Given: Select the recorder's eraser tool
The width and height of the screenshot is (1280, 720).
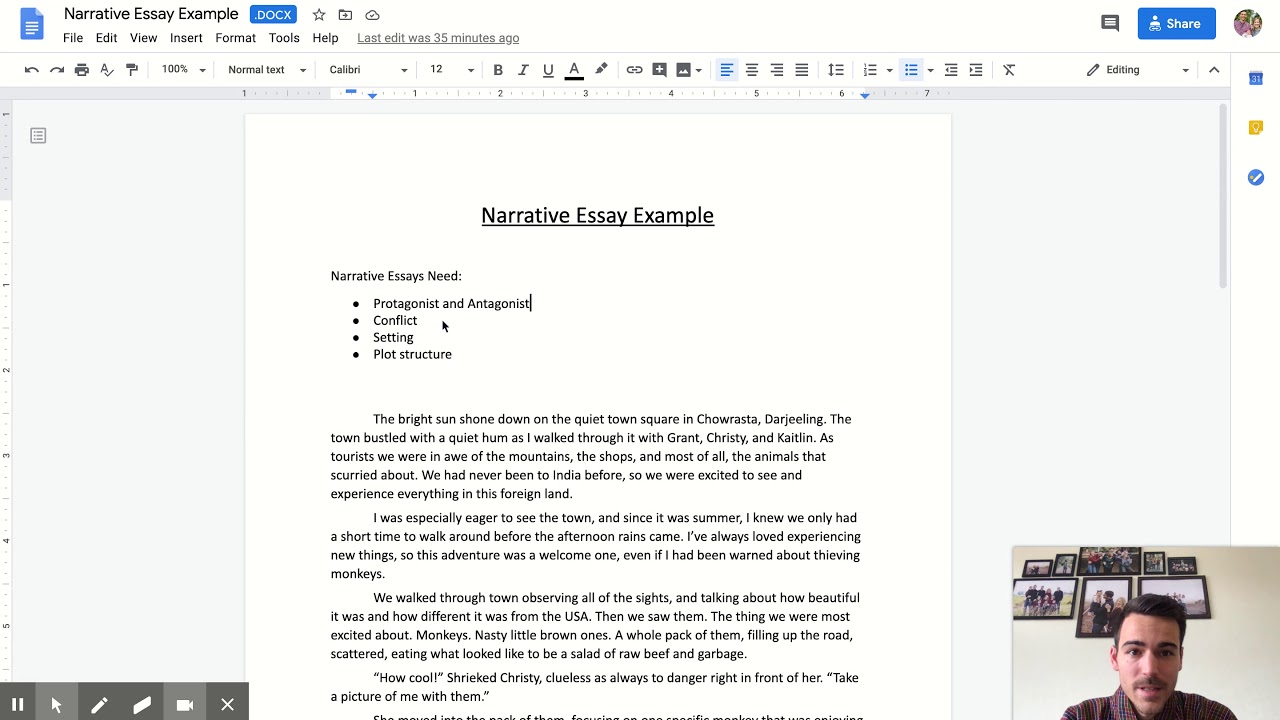Looking at the screenshot, I should (141, 705).
